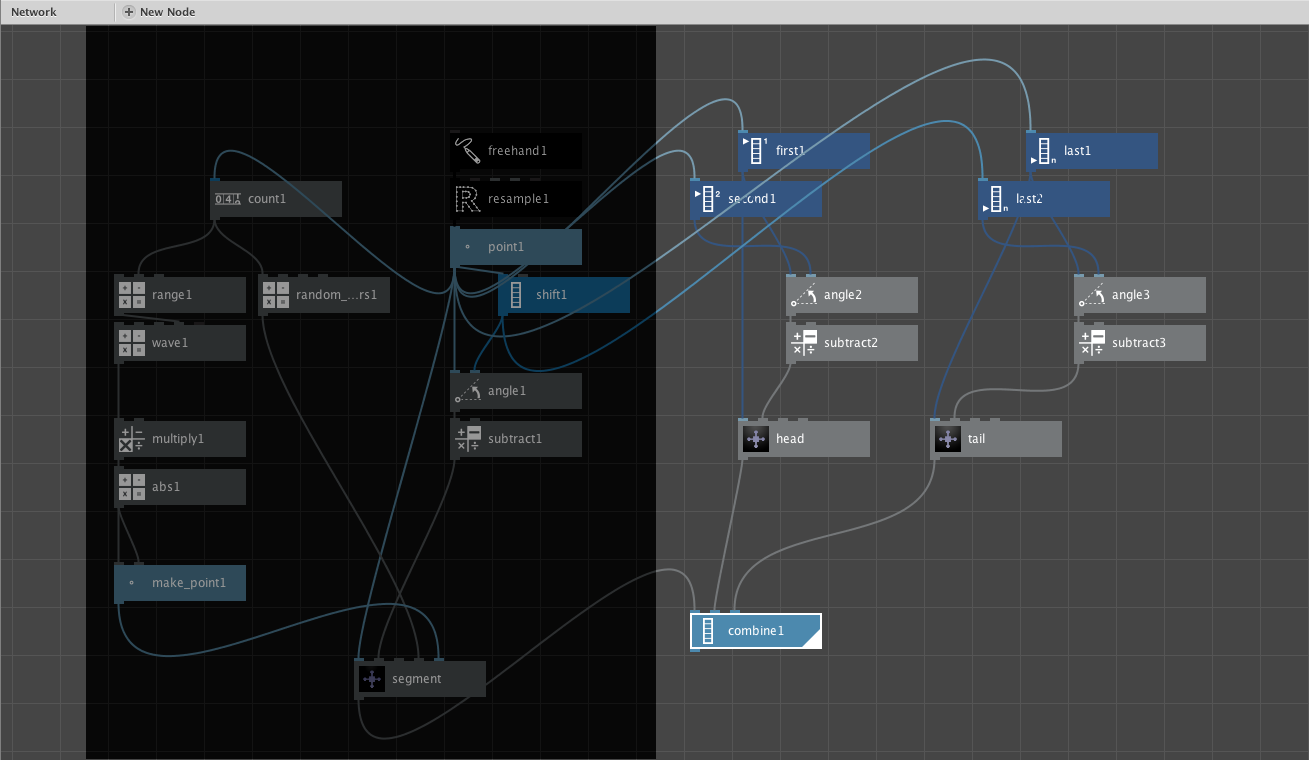This screenshot has width=1309, height=760.
Task: Click the segment node icon
Action: pos(372,679)
